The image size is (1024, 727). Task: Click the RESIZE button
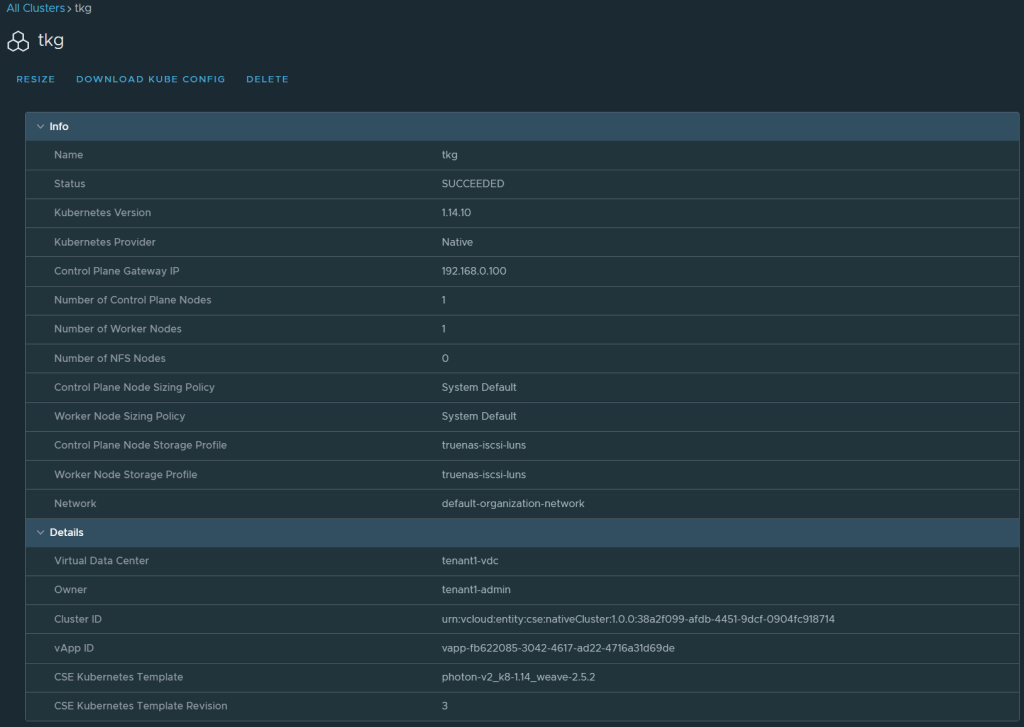tap(36, 79)
